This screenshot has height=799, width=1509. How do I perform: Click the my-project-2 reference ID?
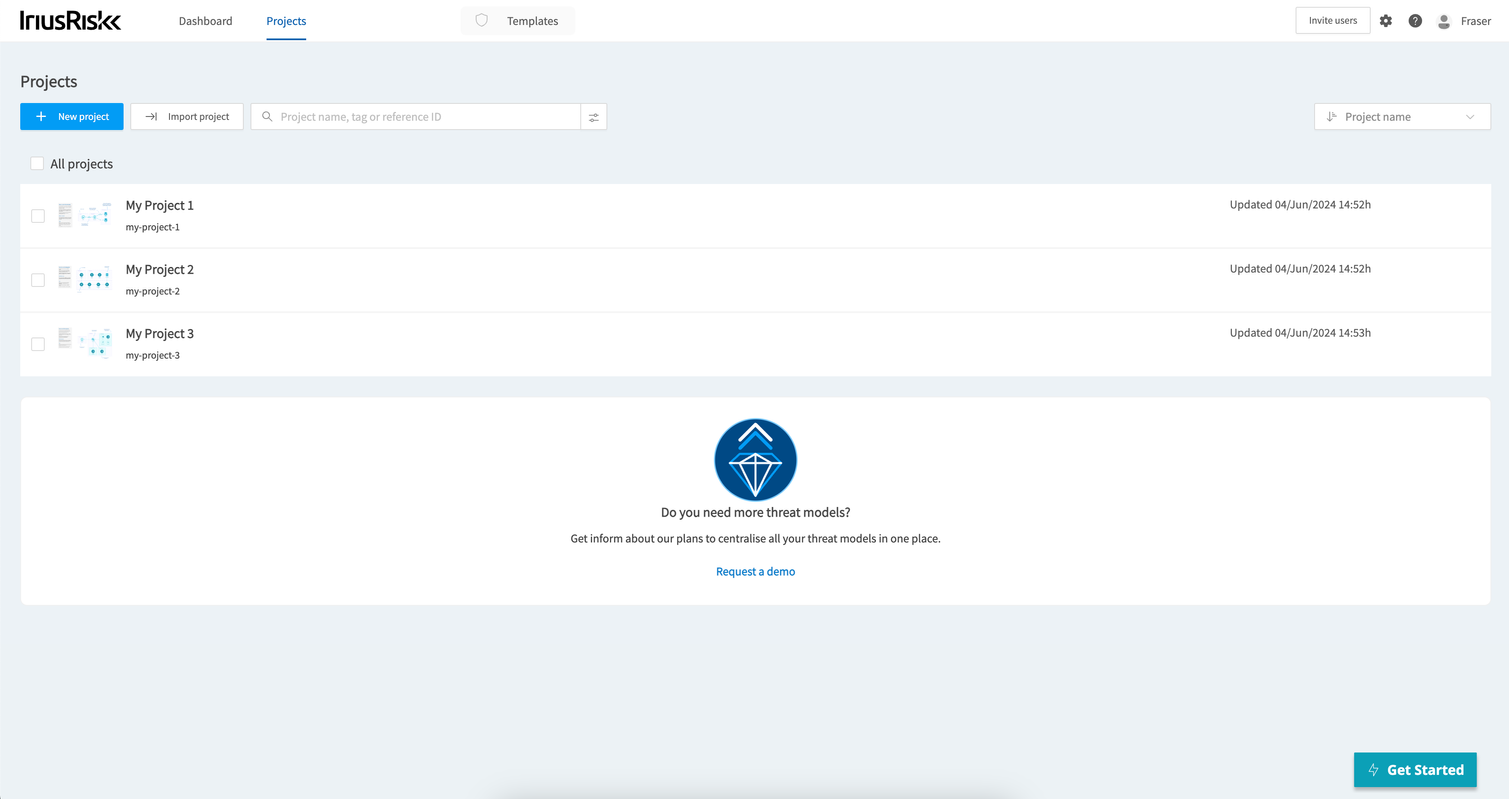pyautogui.click(x=153, y=291)
